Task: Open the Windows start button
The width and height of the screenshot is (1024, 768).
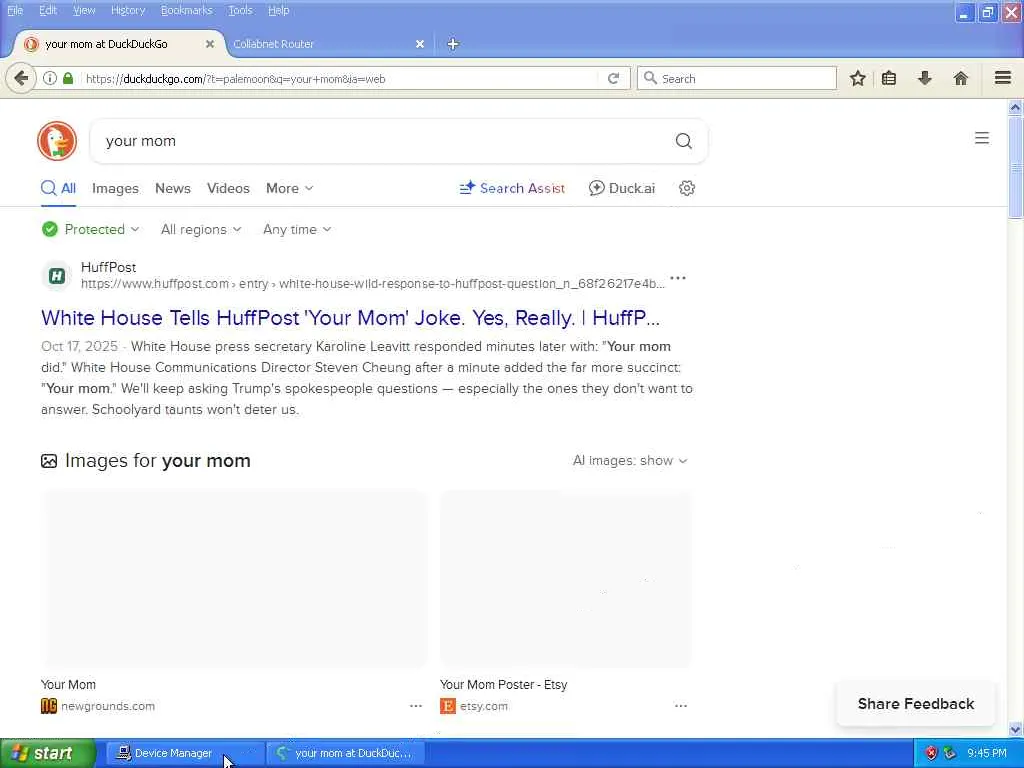Action: (x=48, y=754)
